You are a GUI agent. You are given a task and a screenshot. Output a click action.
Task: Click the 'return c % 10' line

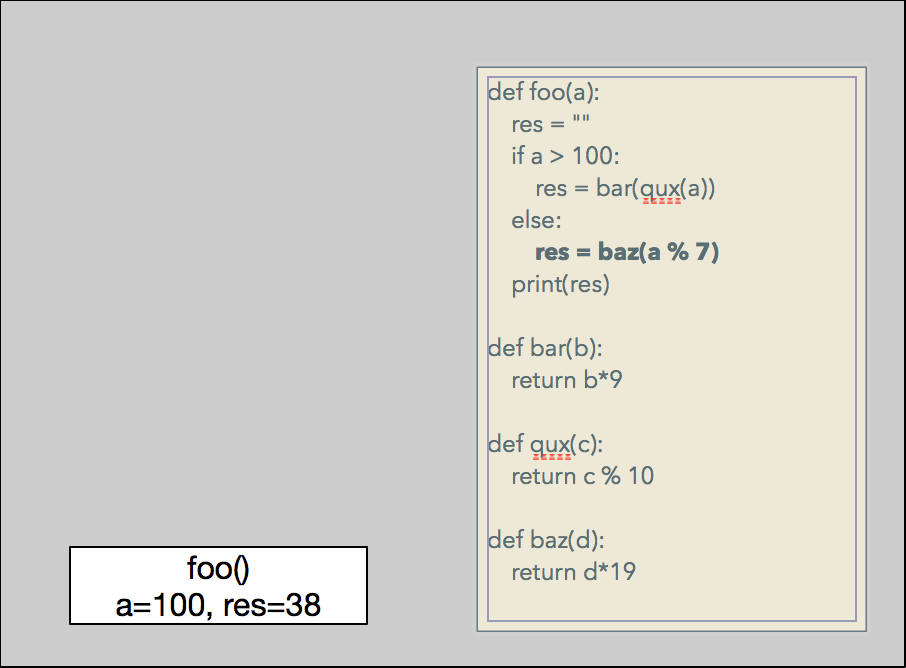(582, 476)
